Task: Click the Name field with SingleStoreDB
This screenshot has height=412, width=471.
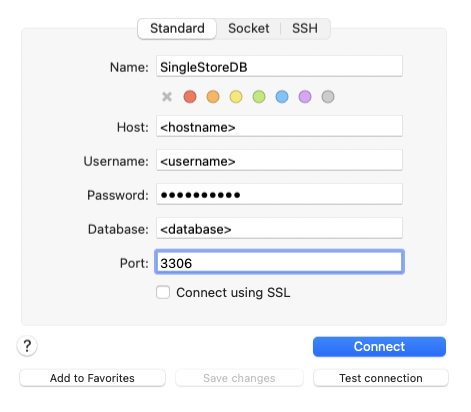Action: pos(279,66)
